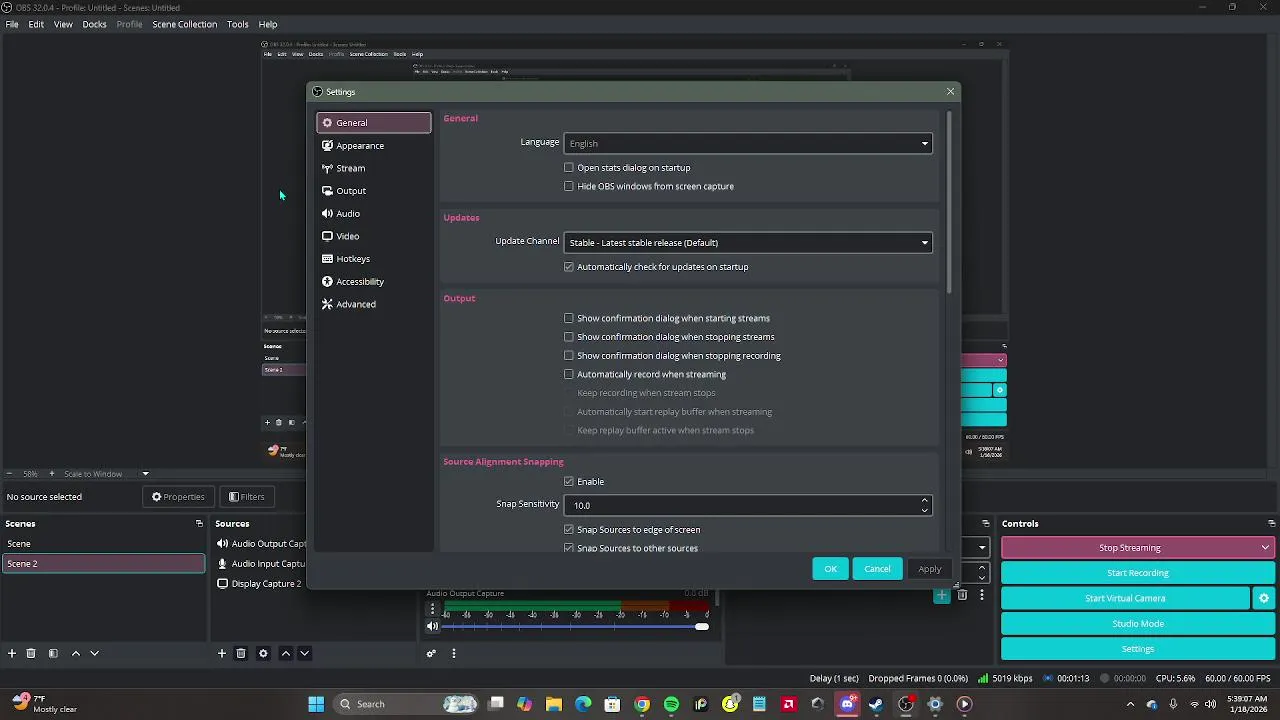Open the Update Channel dropdown
This screenshot has width=1280, height=720.
[748, 242]
